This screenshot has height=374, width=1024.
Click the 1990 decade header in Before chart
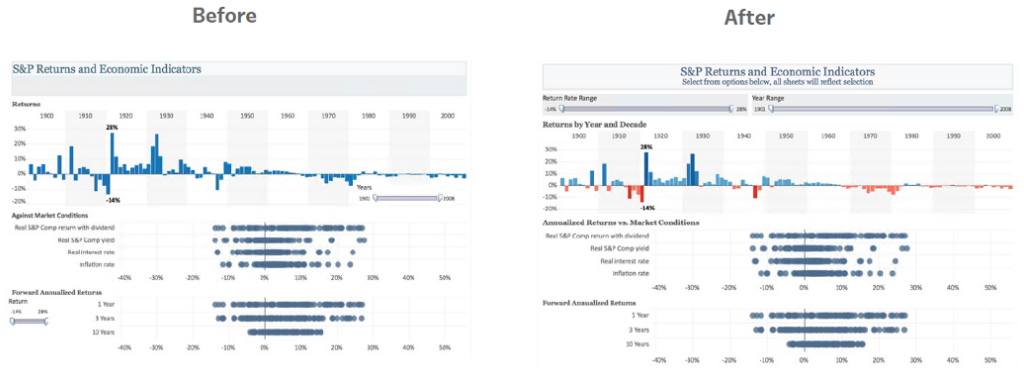[x=409, y=116]
